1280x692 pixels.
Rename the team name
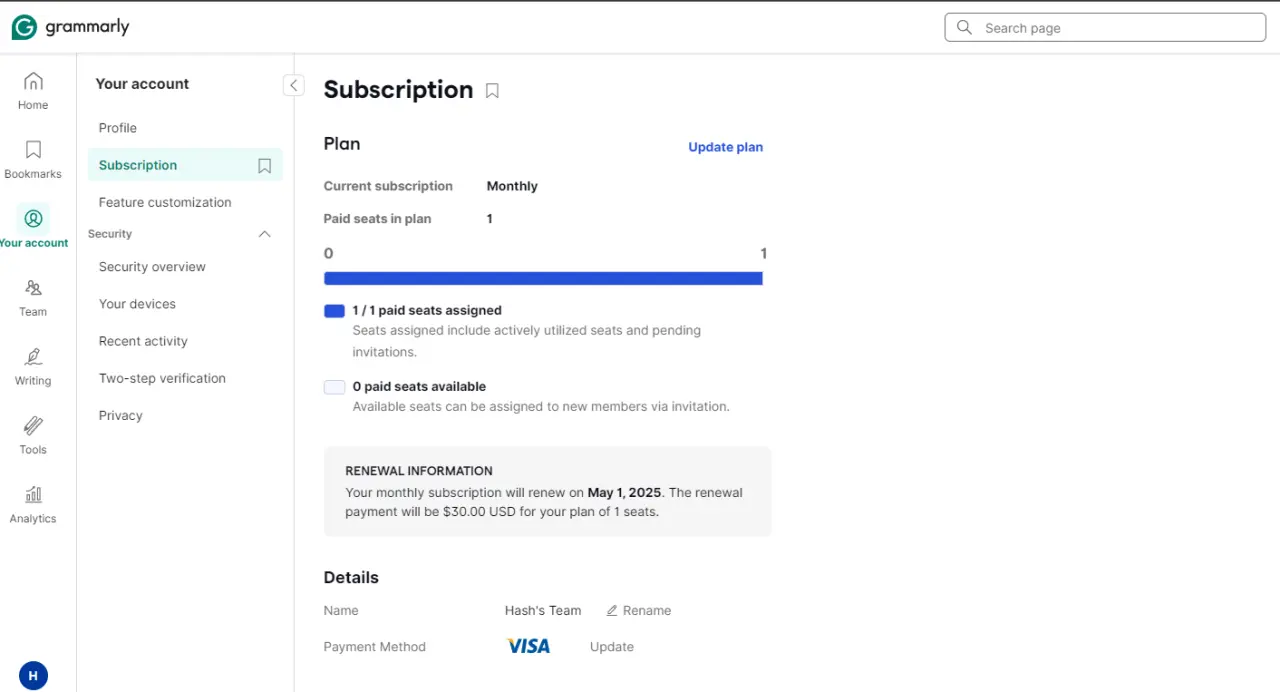tap(639, 610)
